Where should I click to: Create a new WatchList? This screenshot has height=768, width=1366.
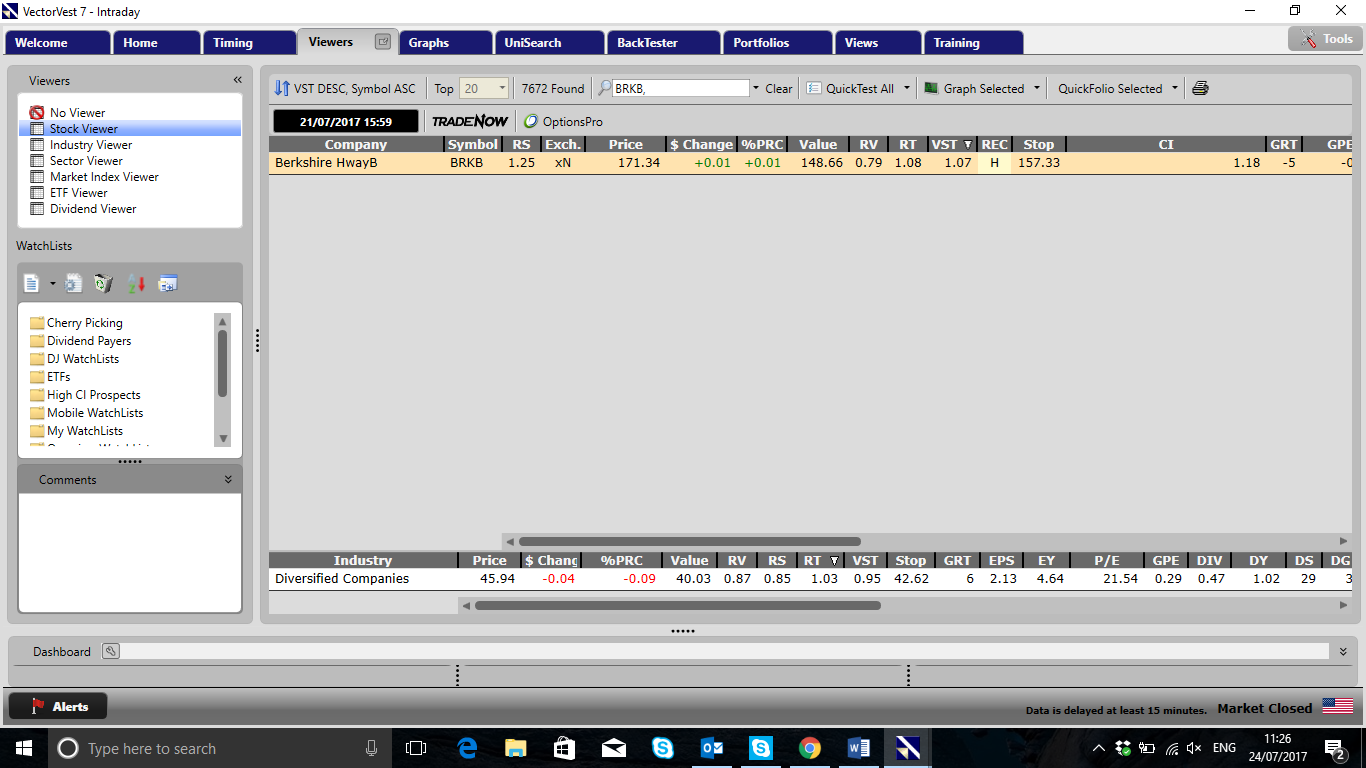[x=31, y=283]
